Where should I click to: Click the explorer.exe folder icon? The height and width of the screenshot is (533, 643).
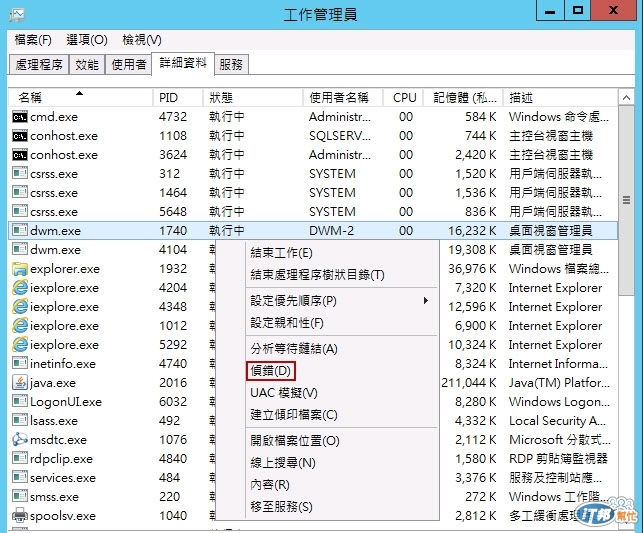coord(20,269)
